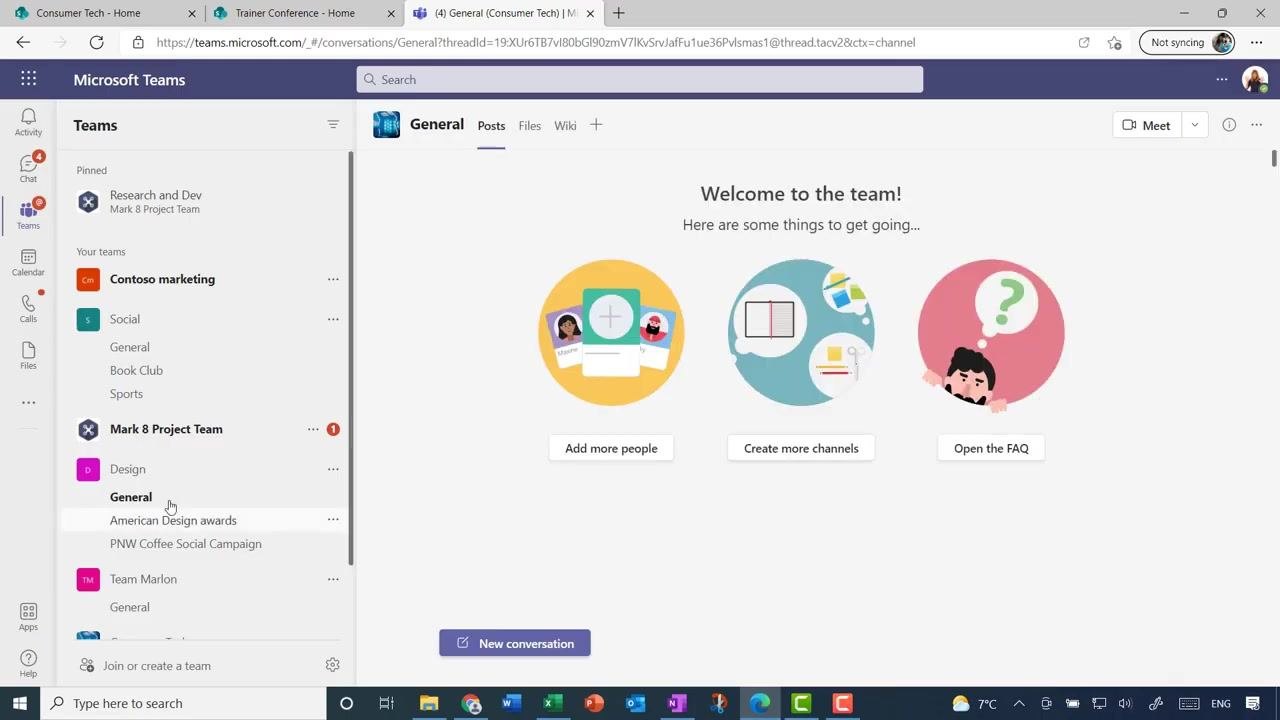Add a new tab to the channel

pyautogui.click(x=596, y=125)
